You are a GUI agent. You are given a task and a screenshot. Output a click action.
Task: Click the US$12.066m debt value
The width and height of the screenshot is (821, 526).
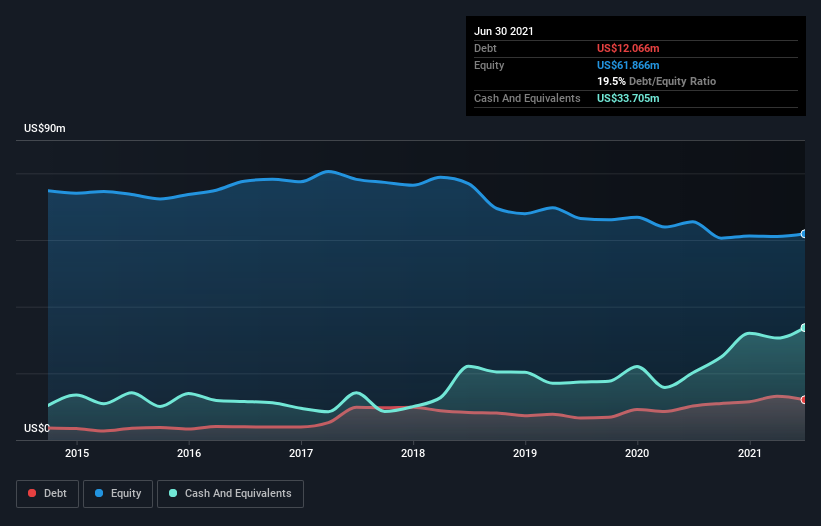628,48
